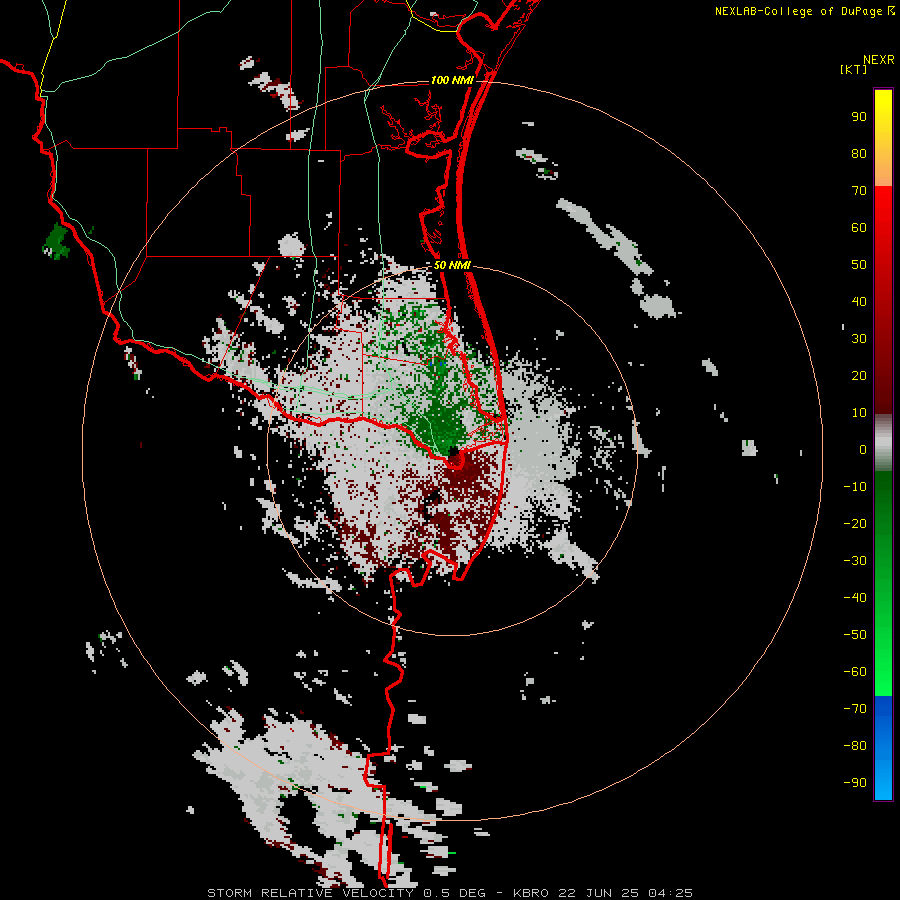Click the 100 NMI range ring label

coord(452,80)
